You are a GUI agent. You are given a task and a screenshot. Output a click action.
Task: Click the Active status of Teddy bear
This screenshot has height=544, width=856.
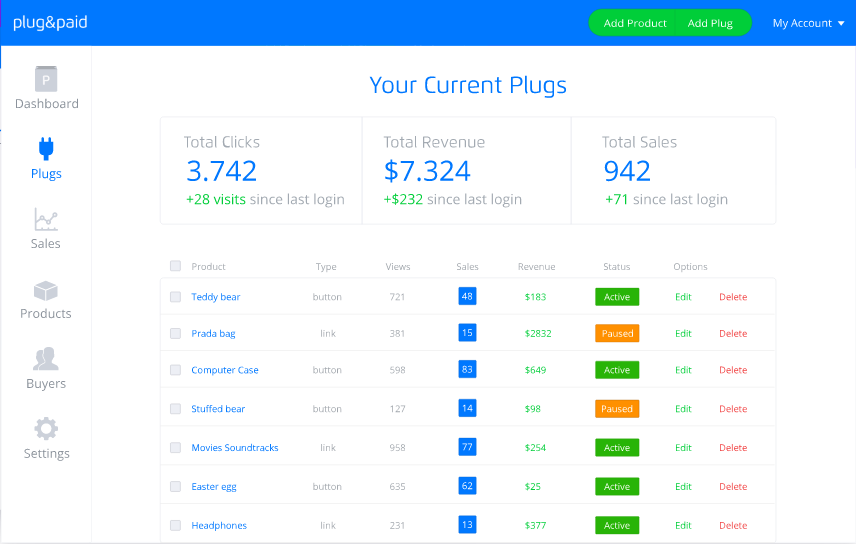point(617,297)
